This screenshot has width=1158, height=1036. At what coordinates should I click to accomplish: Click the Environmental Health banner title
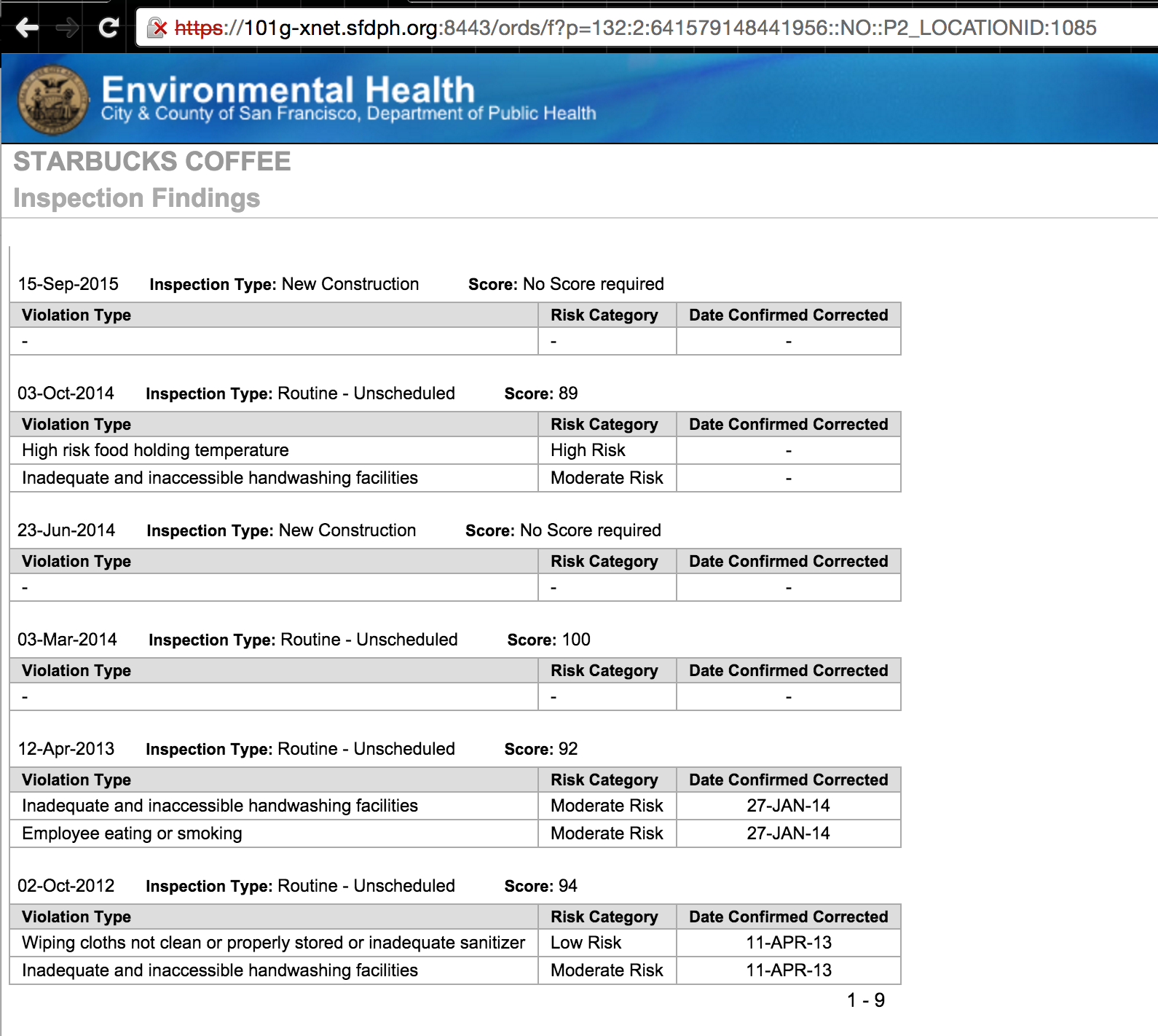point(288,90)
